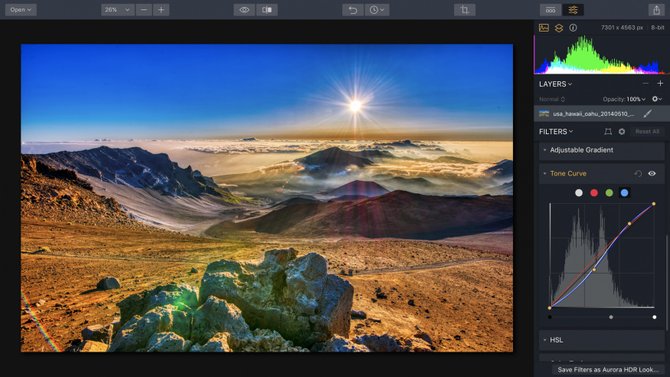Open the LAYERS panel menu
This screenshot has height=377, width=670.
point(555,84)
